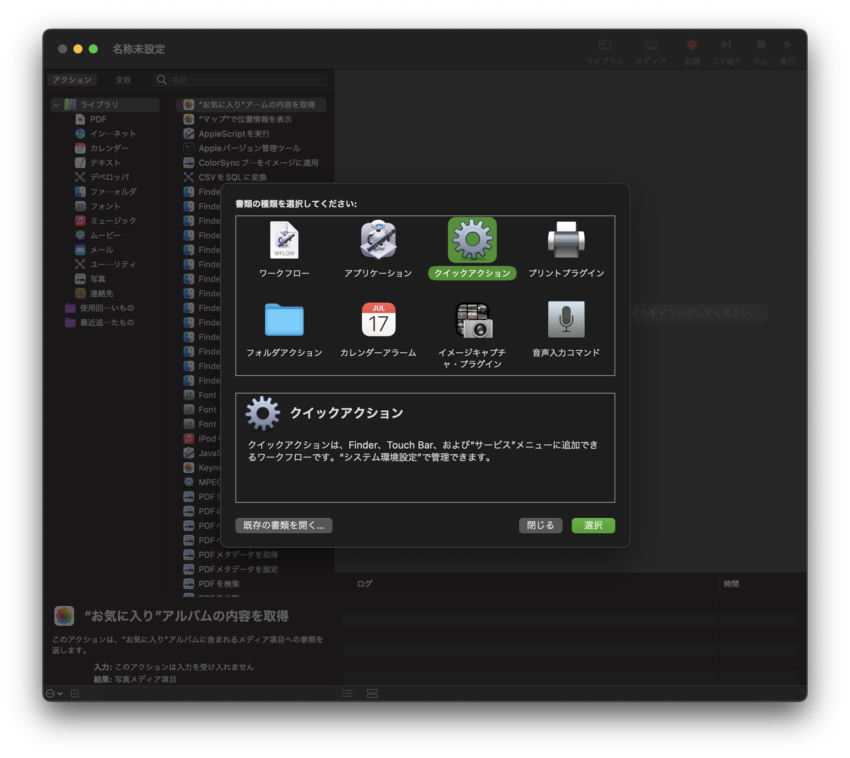Click the 選択 button to confirm

pos(593,525)
